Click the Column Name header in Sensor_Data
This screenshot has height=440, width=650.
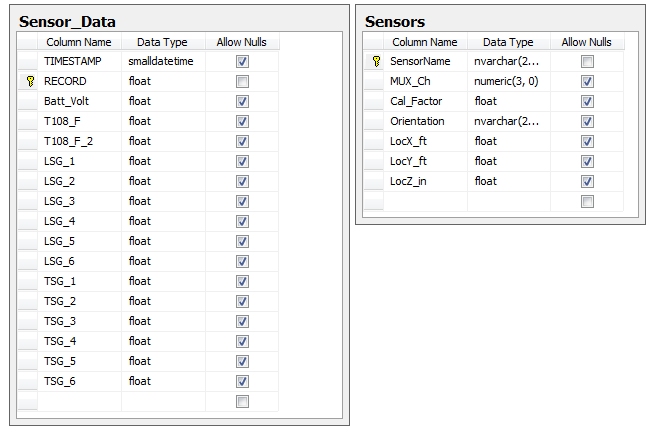click(x=79, y=42)
